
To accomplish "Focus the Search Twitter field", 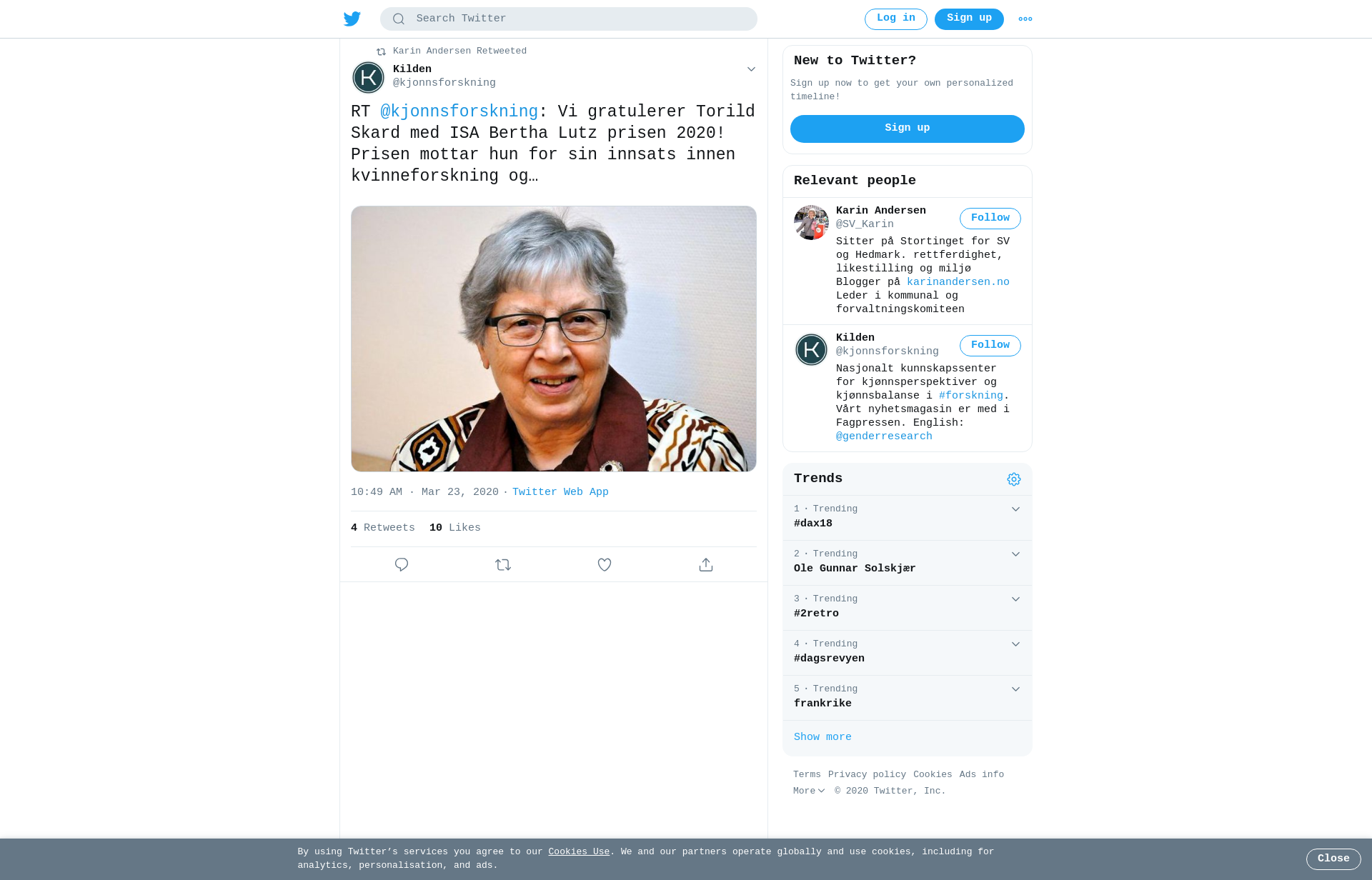I will click(x=569, y=19).
